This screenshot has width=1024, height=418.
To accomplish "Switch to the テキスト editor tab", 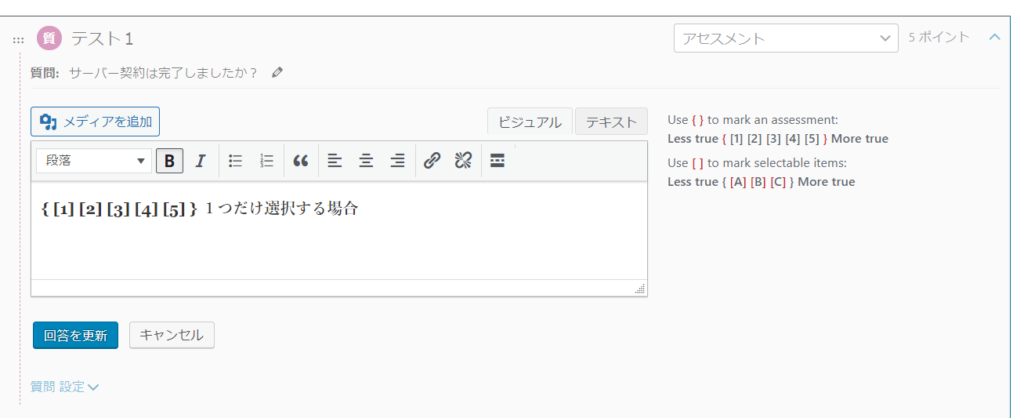I will pyautogui.click(x=611, y=122).
